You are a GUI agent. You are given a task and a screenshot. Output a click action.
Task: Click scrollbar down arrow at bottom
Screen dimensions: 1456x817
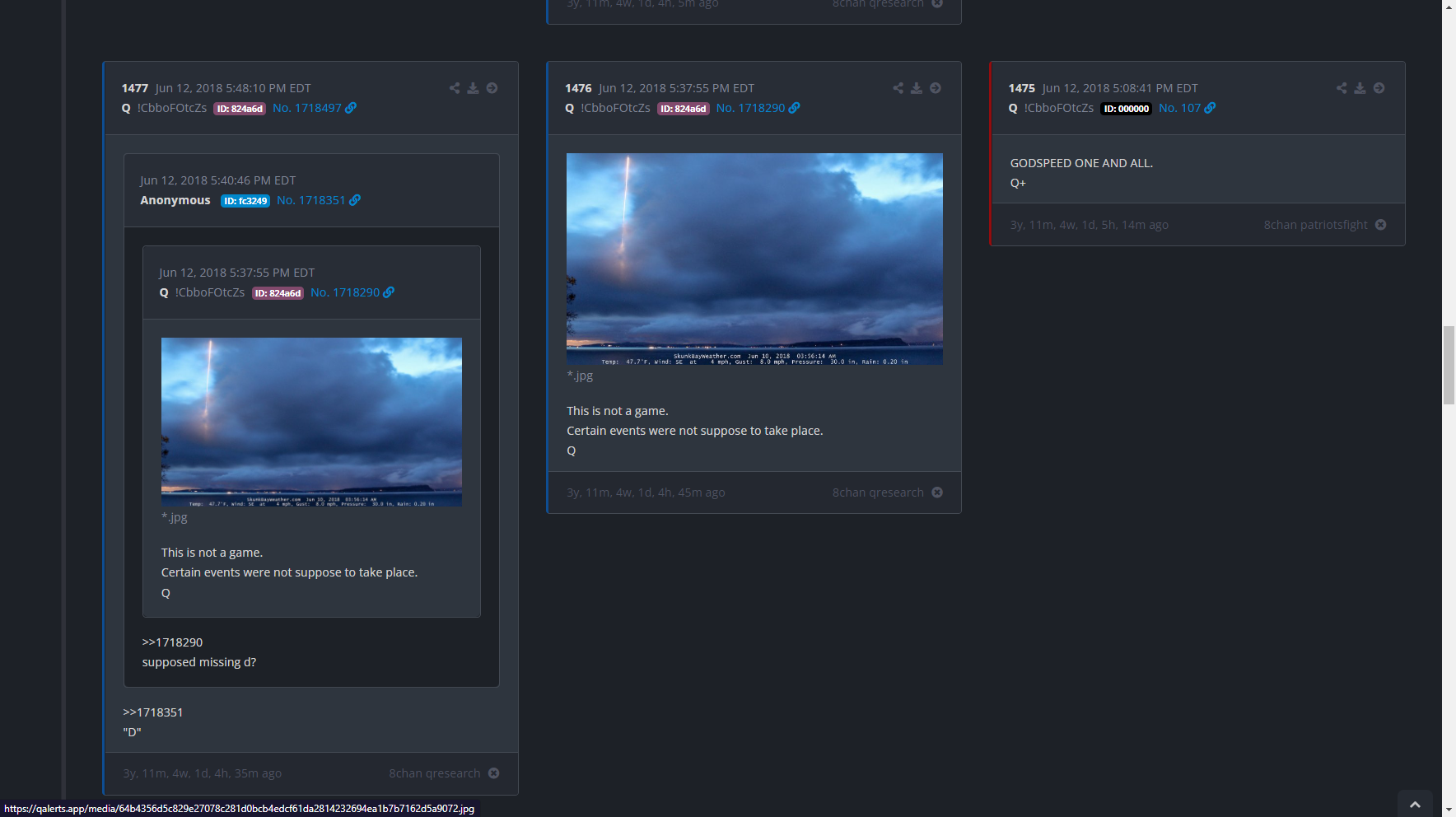pos(1449,810)
